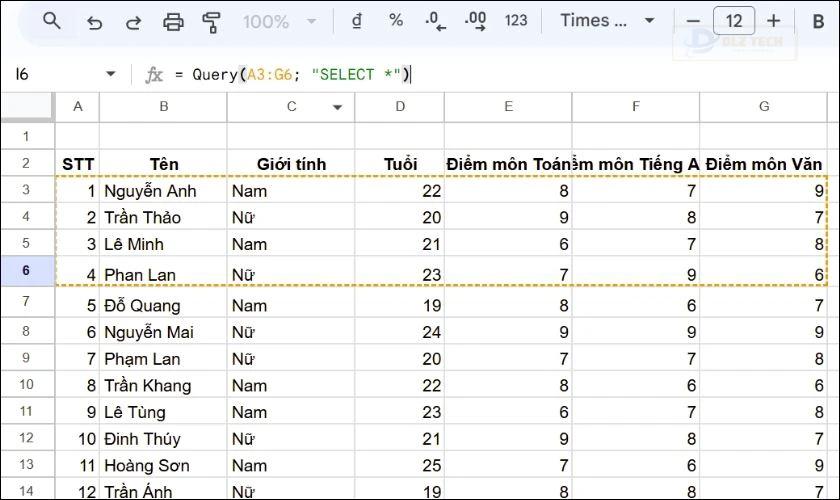Select cell containing Hoàng Sơn
840x500 pixels.
[x=163, y=465]
